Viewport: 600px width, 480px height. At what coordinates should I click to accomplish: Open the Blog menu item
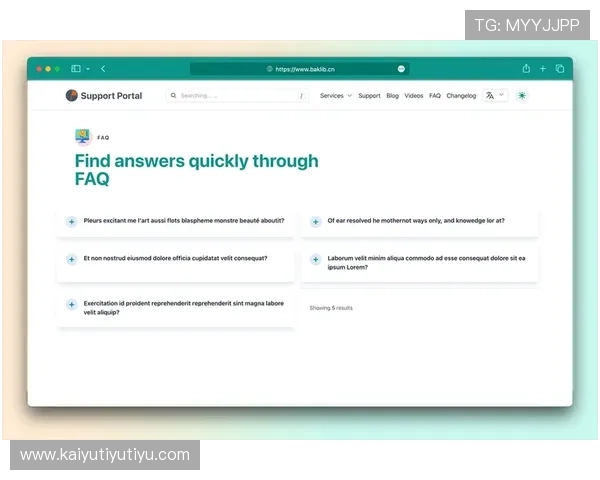pos(392,96)
